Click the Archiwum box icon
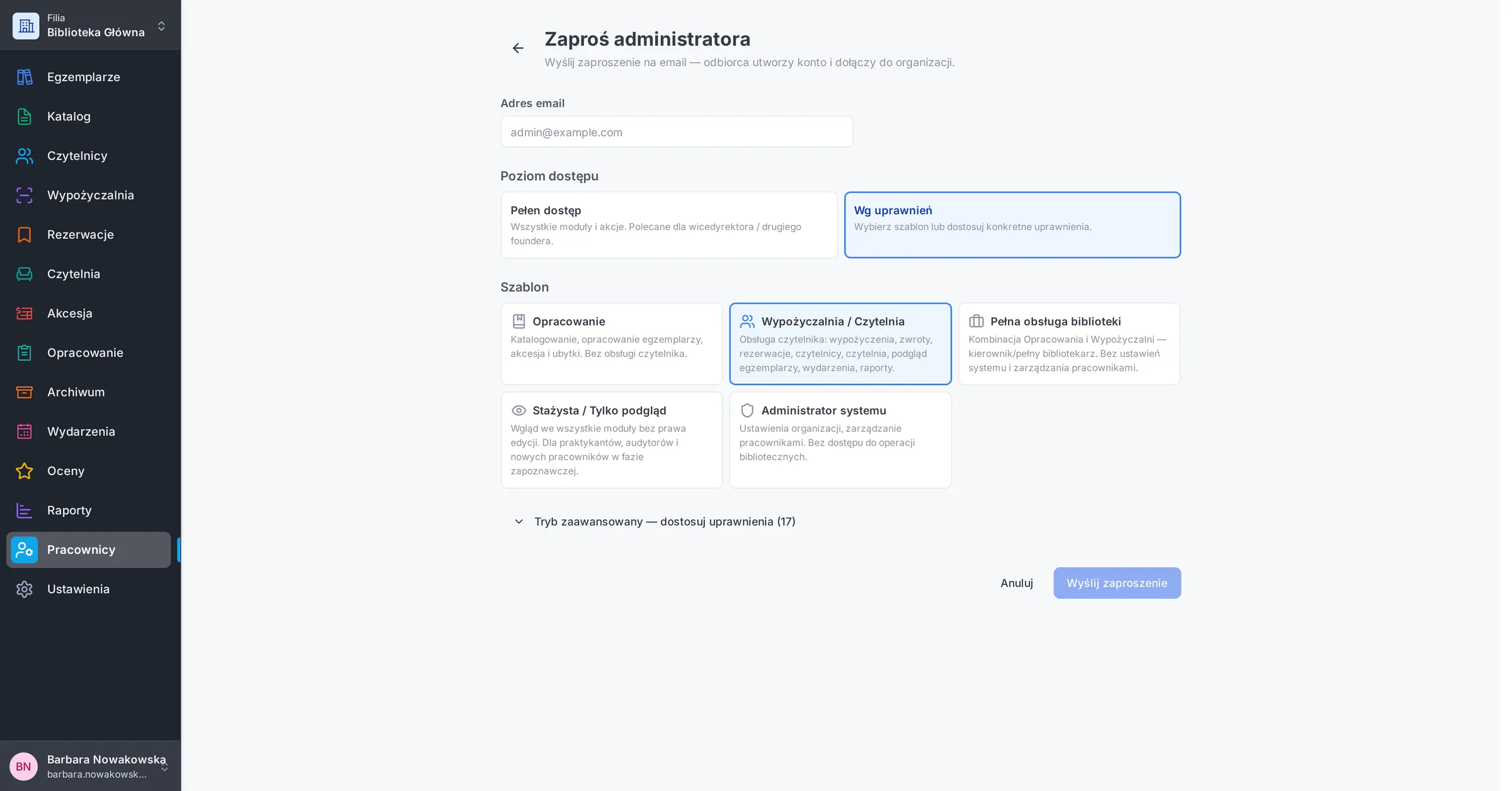Image resolution: width=1512 pixels, height=791 pixels. 24,392
